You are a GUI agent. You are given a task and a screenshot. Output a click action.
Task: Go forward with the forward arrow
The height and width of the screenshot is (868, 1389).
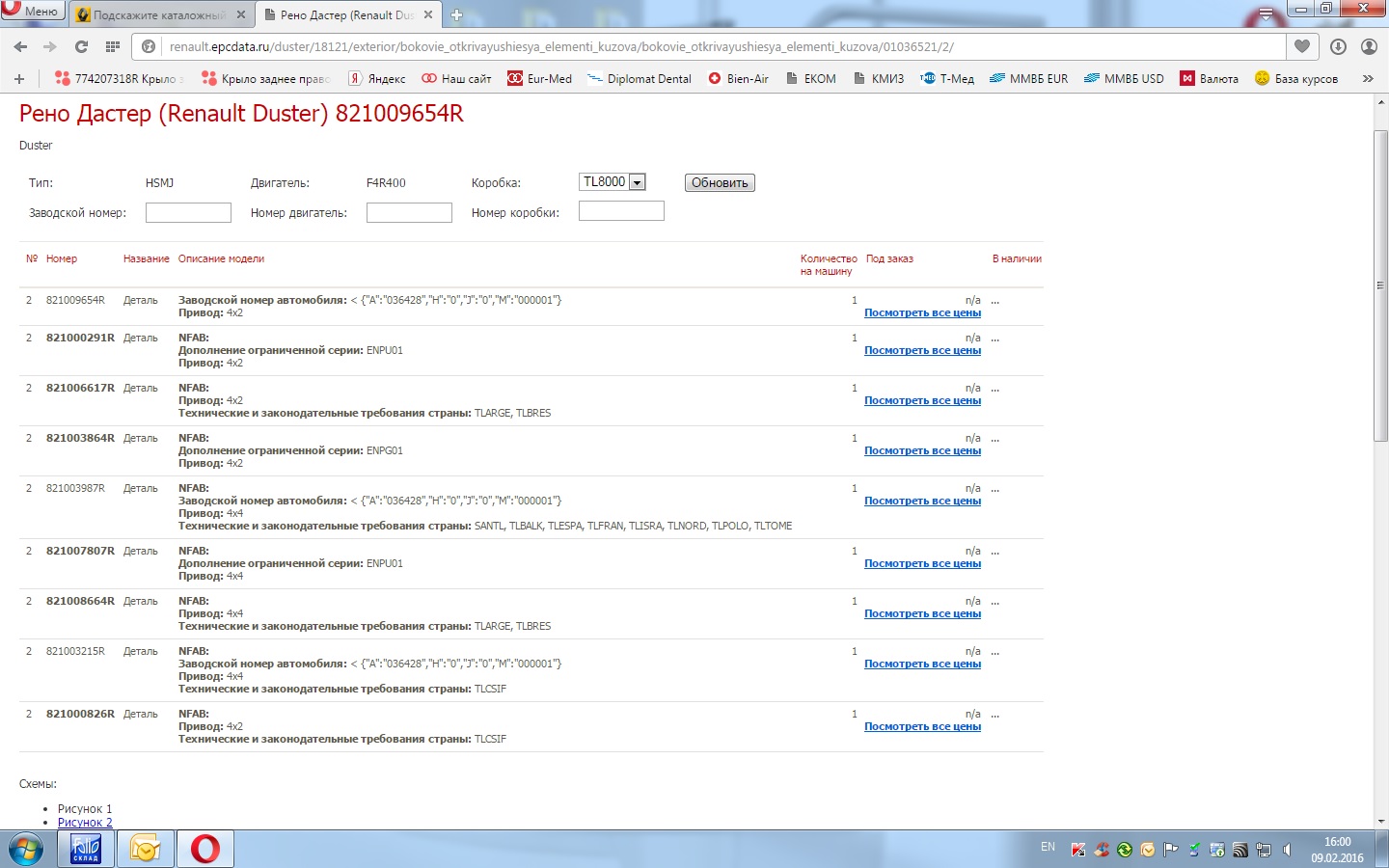click(x=50, y=46)
